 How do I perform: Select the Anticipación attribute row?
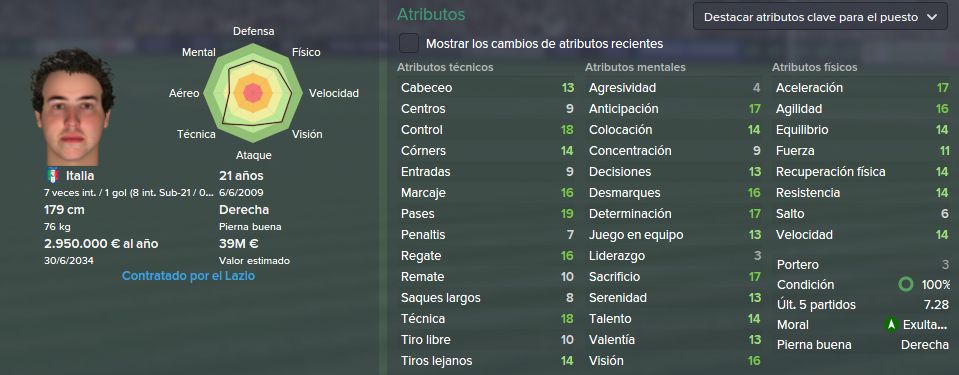(674, 109)
